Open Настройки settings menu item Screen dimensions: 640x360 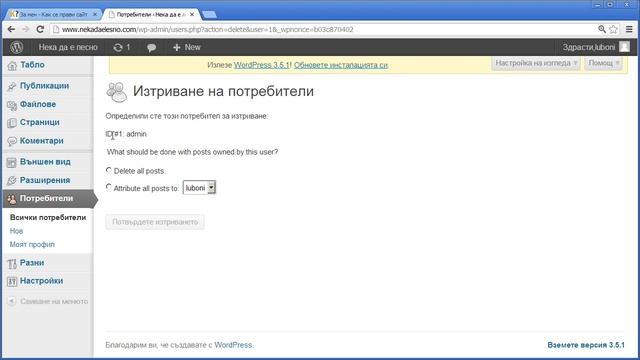click(42, 281)
